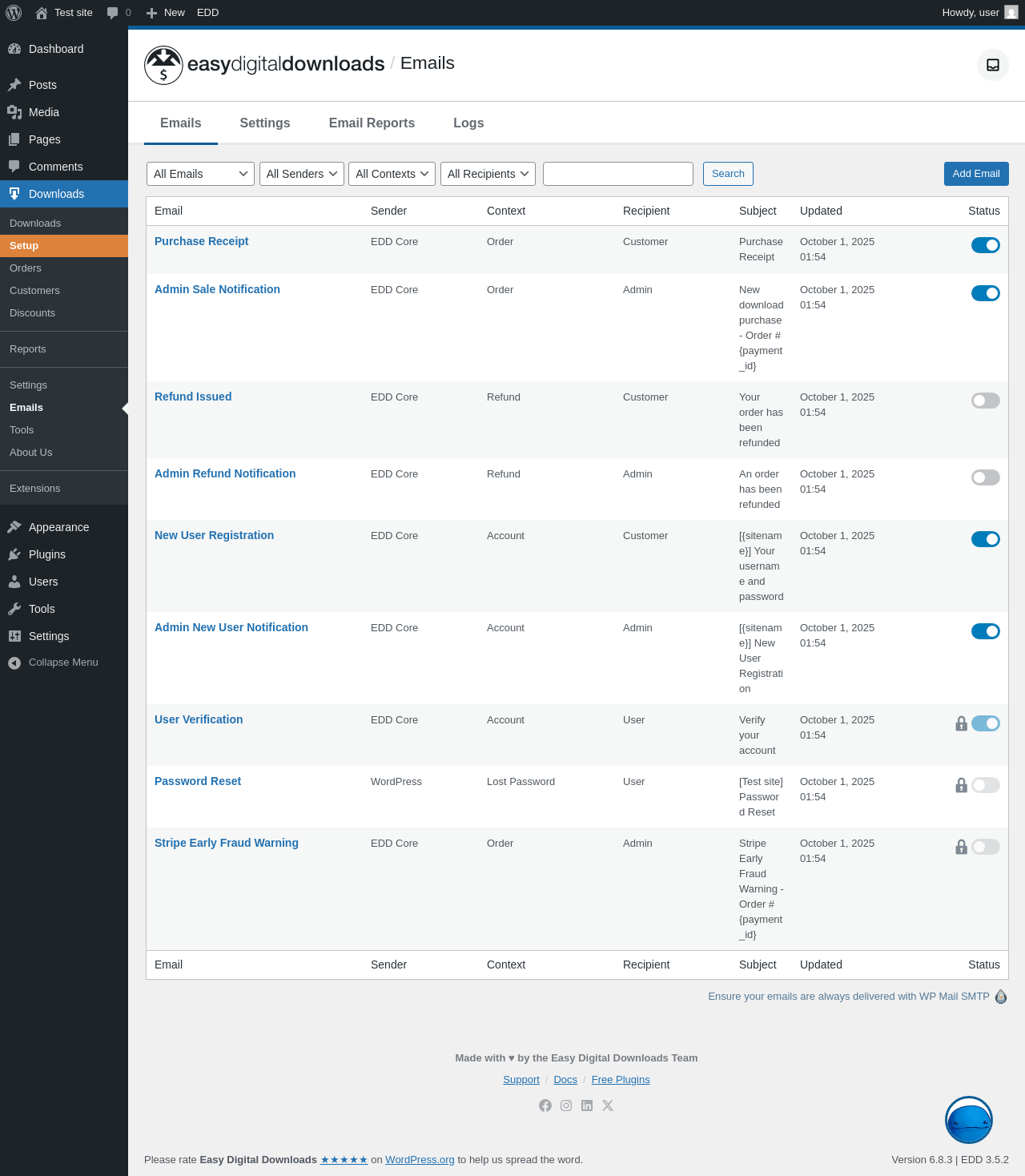Turn on Admin Refund Notification toggle
Viewport: 1025px width, 1176px height.
(x=986, y=477)
